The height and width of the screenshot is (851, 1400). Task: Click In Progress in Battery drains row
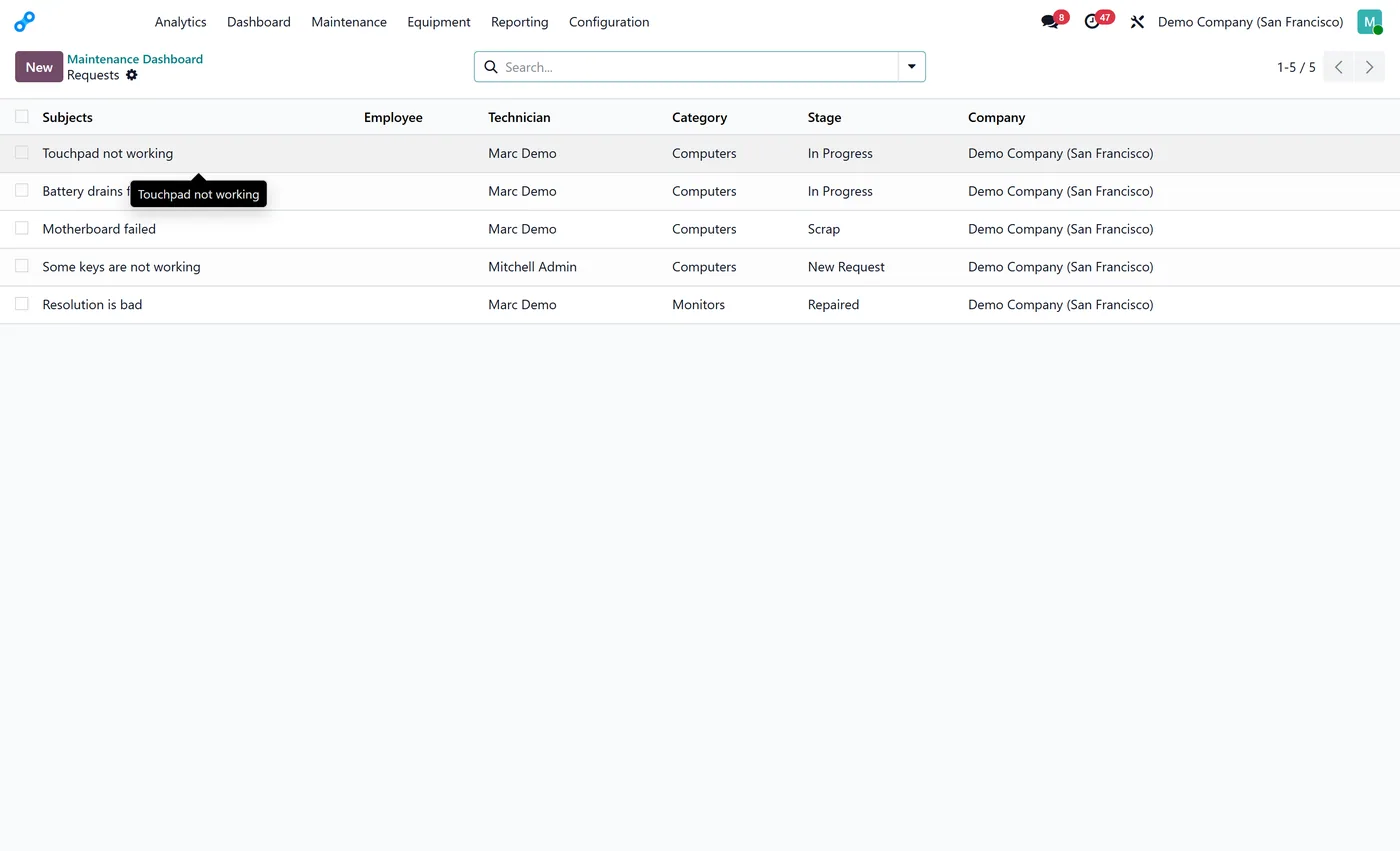(x=840, y=191)
